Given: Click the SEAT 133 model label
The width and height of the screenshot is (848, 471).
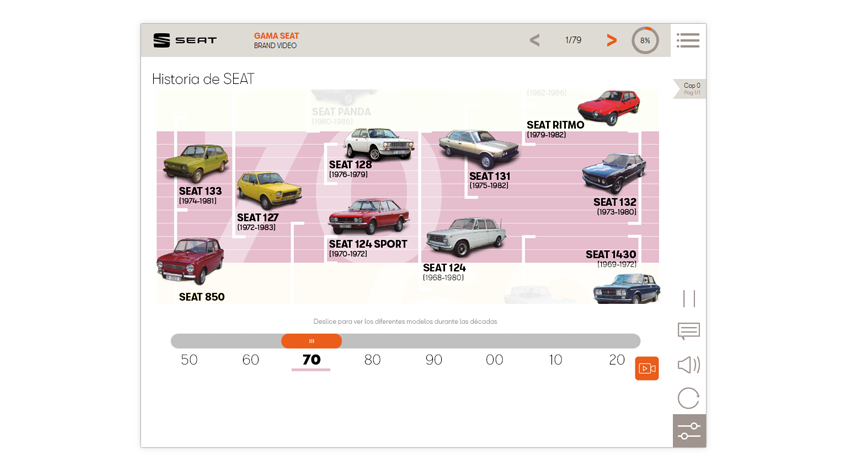Looking at the screenshot, I should point(200,192).
